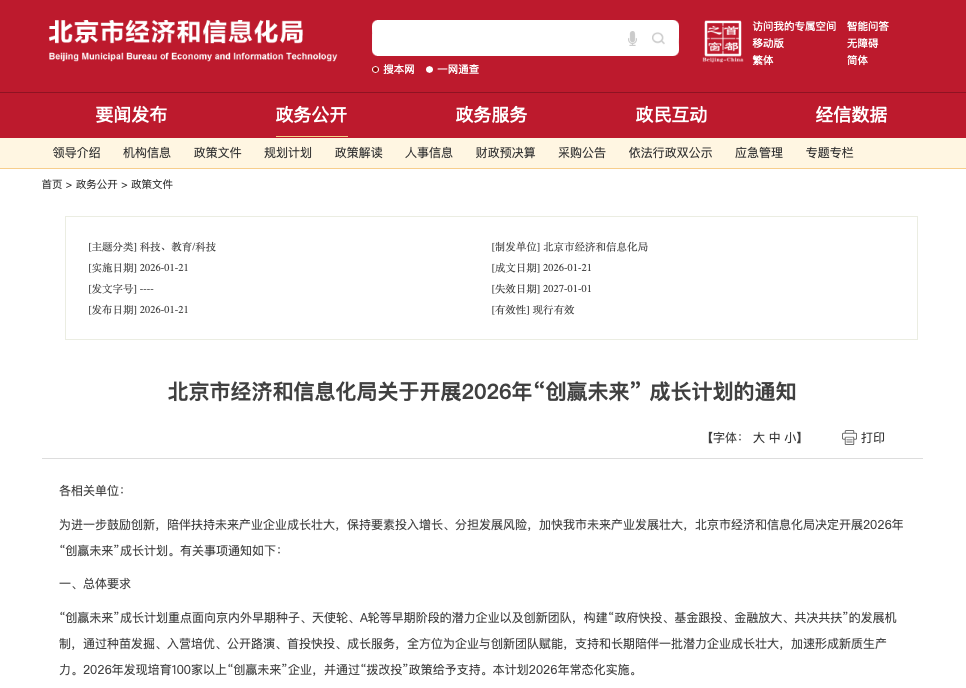Click the 北京市经济和信息化局 site logo
The image size is (966, 688).
(193, 40)
